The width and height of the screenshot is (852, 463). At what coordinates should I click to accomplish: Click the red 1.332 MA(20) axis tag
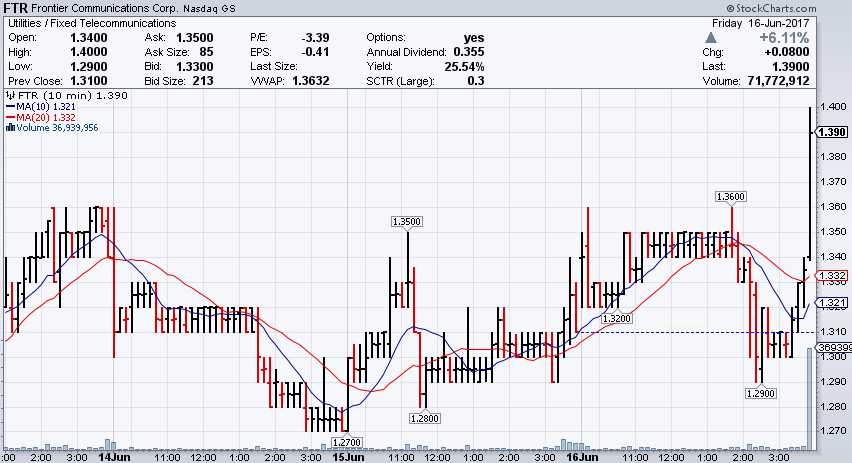click(832, 276)
